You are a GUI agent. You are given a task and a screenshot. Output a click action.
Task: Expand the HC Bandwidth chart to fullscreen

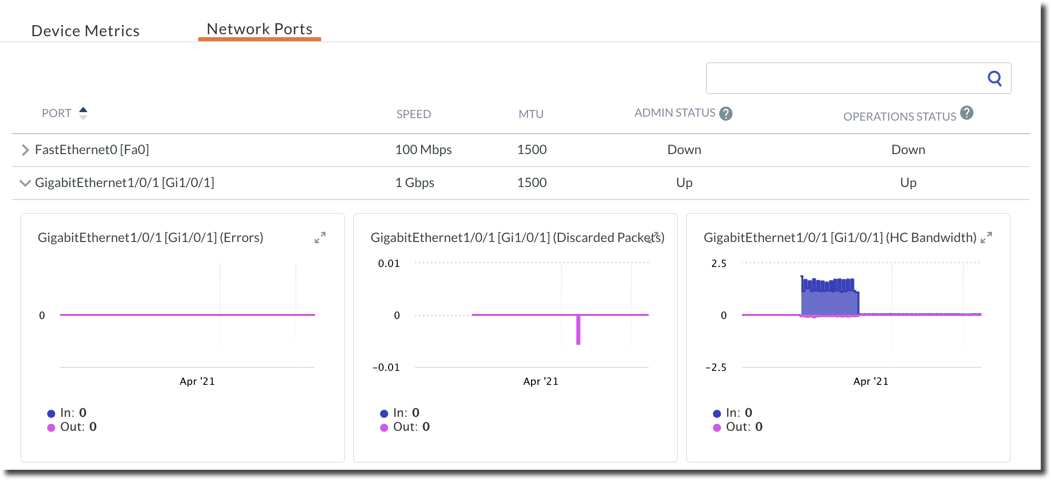tap(986, 238)
